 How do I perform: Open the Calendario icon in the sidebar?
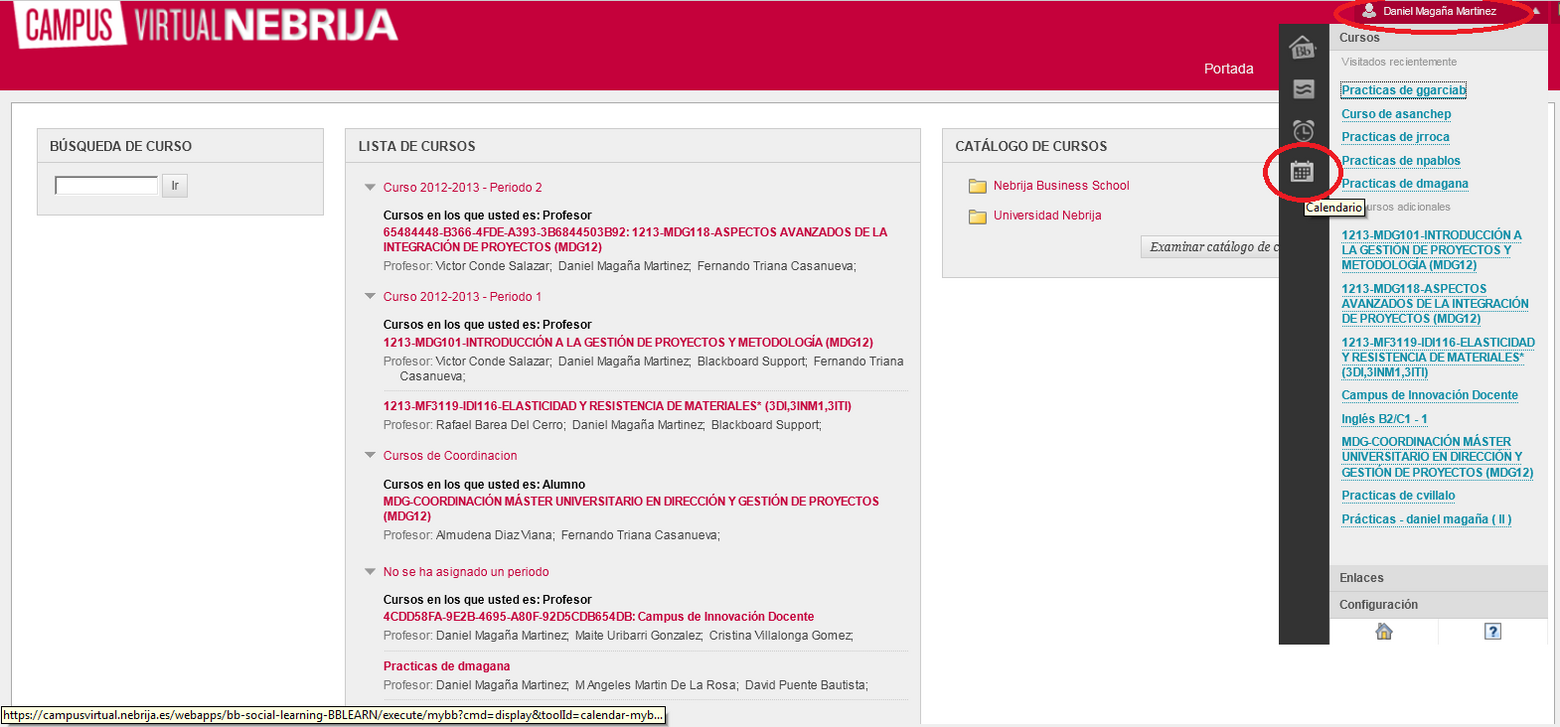pos(1305,171)
